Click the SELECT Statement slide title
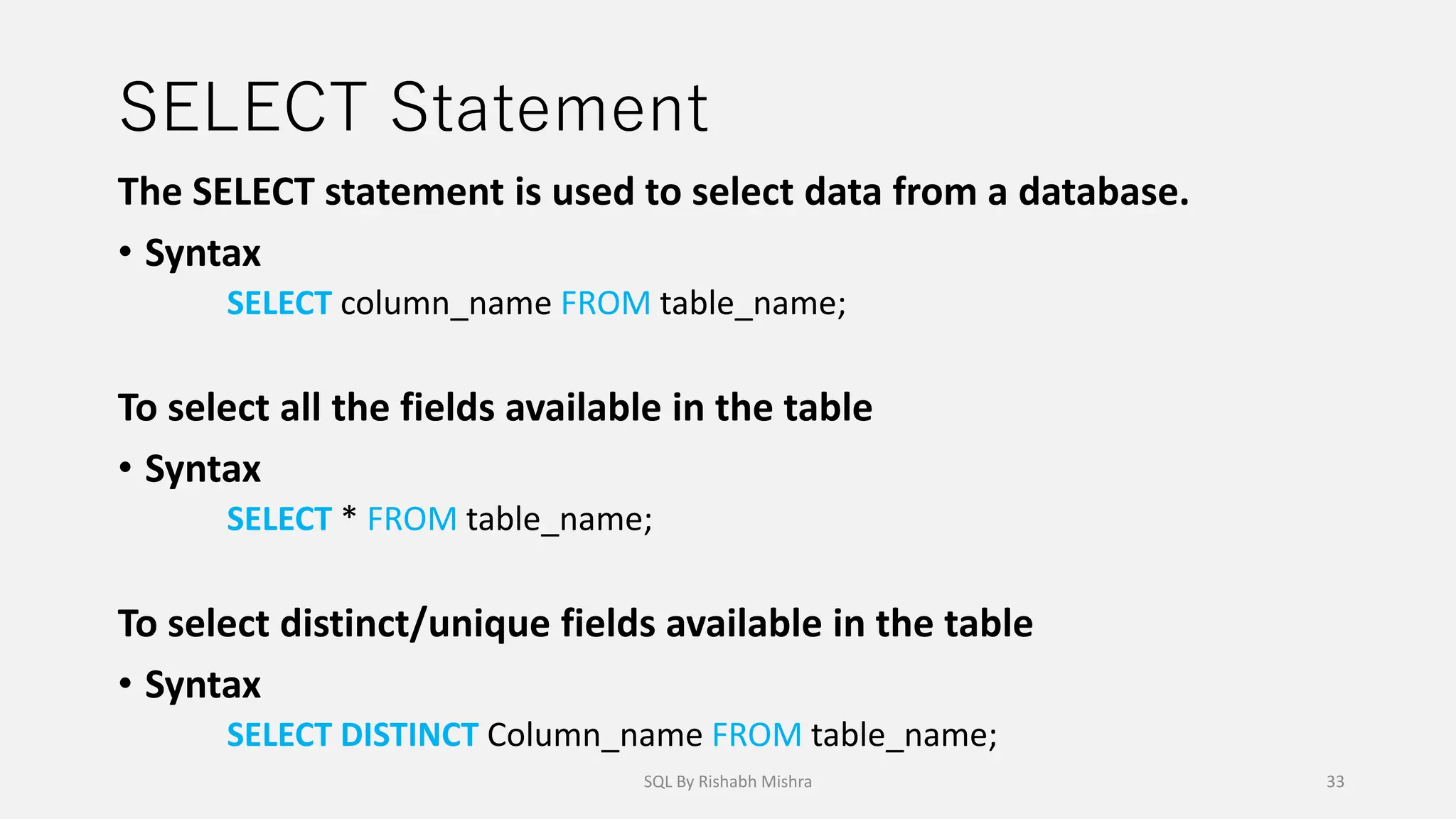 point(414,107)
